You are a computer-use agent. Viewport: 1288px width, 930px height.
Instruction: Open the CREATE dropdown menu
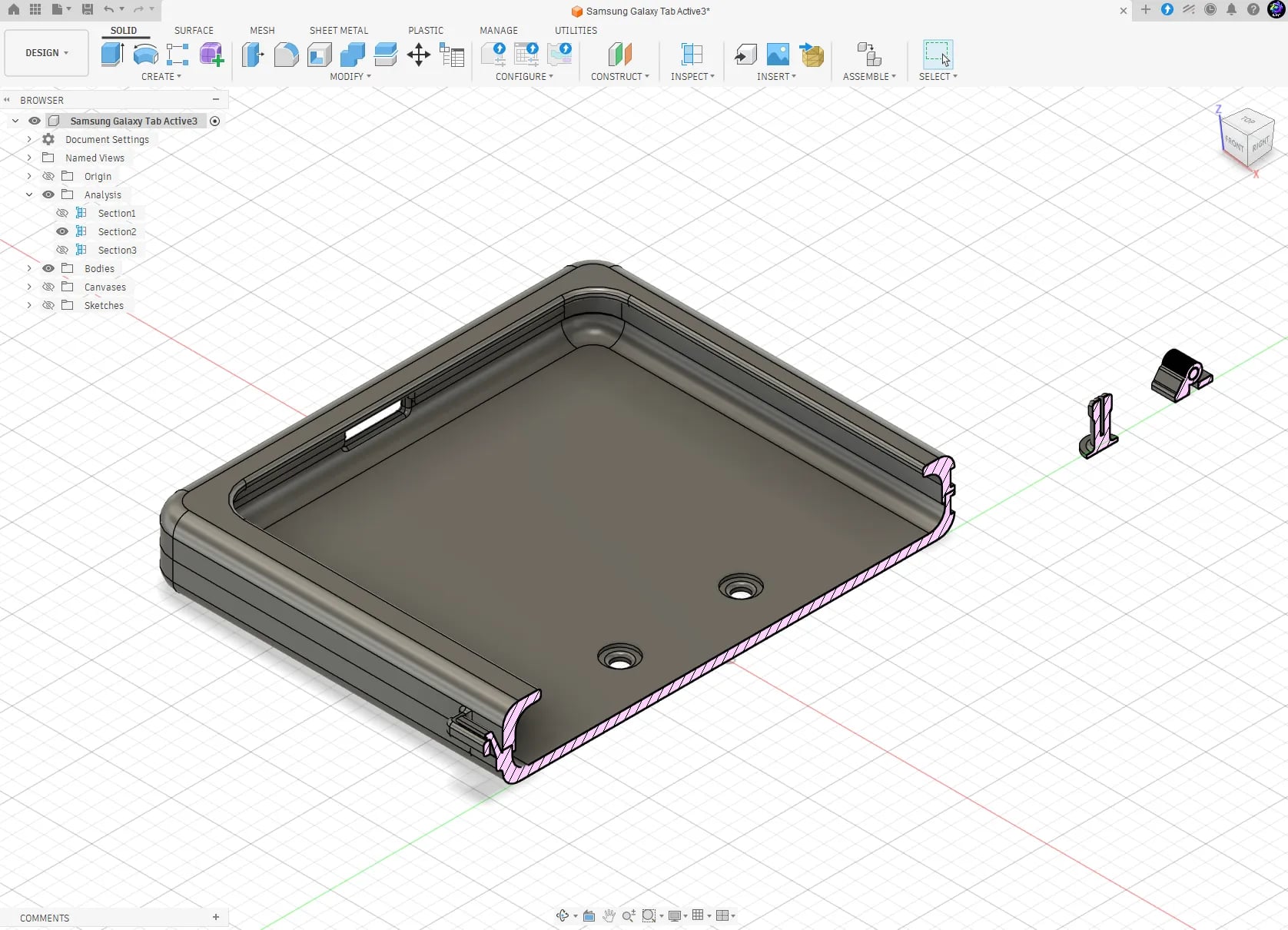161,77
